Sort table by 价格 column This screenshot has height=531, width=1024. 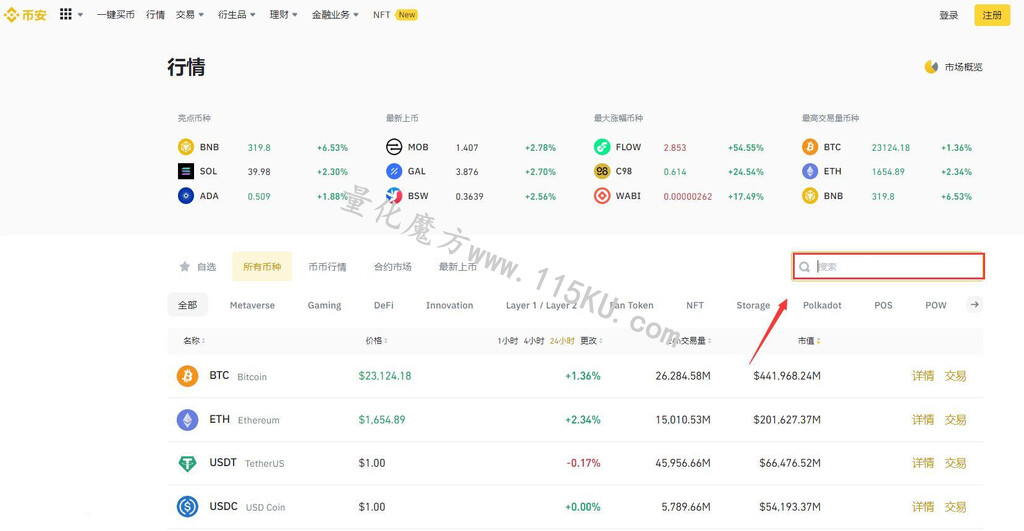coord(376,340)
